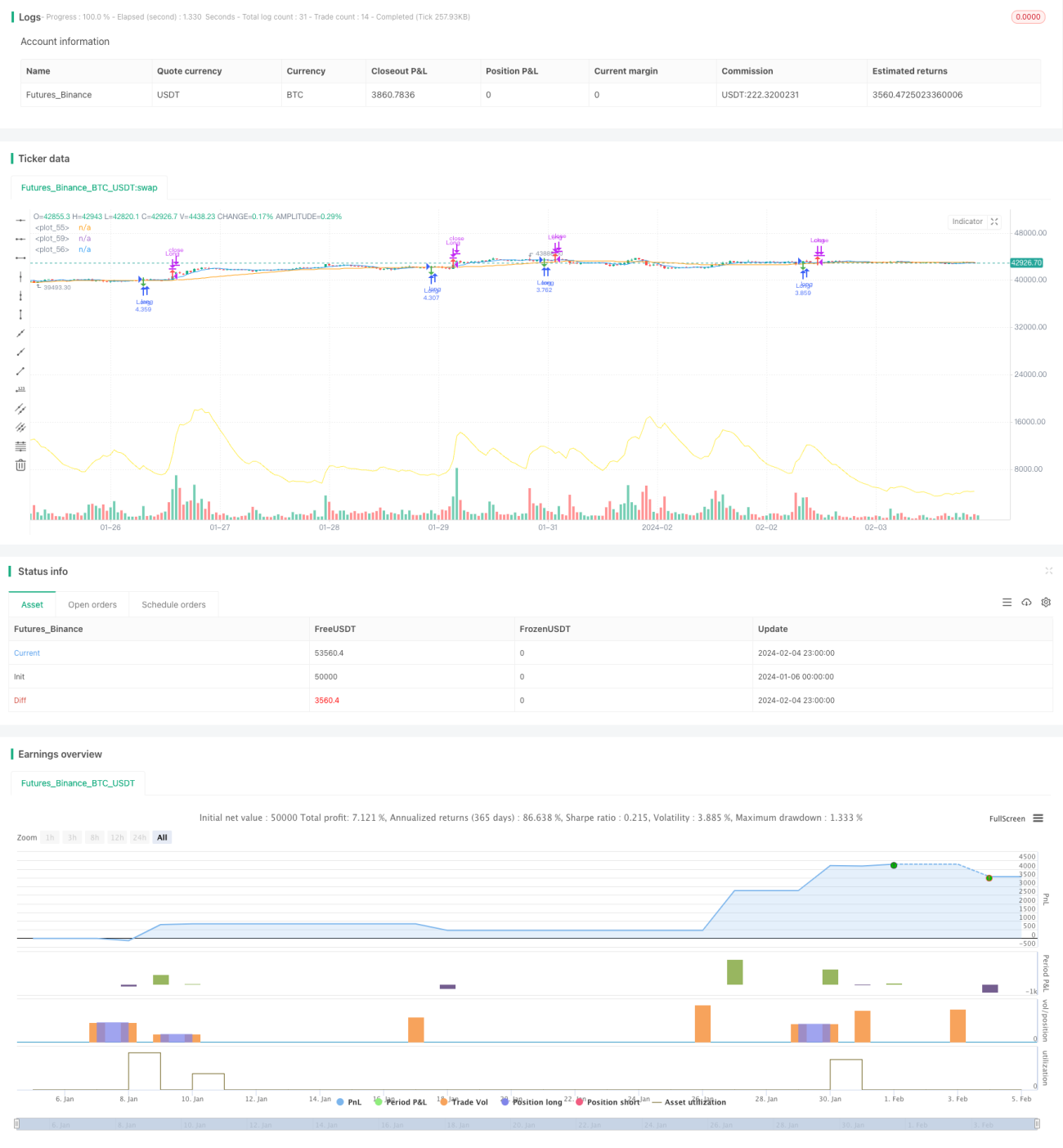Screen dimensions: 1063x1148
Task: Open the status info settings gear
Action: [x=1046, y=603]
